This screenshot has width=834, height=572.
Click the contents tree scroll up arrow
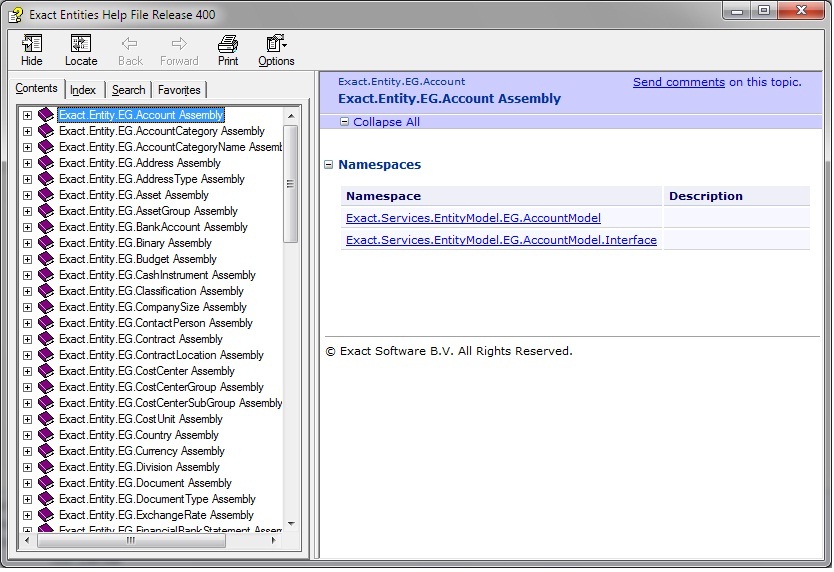291,115
